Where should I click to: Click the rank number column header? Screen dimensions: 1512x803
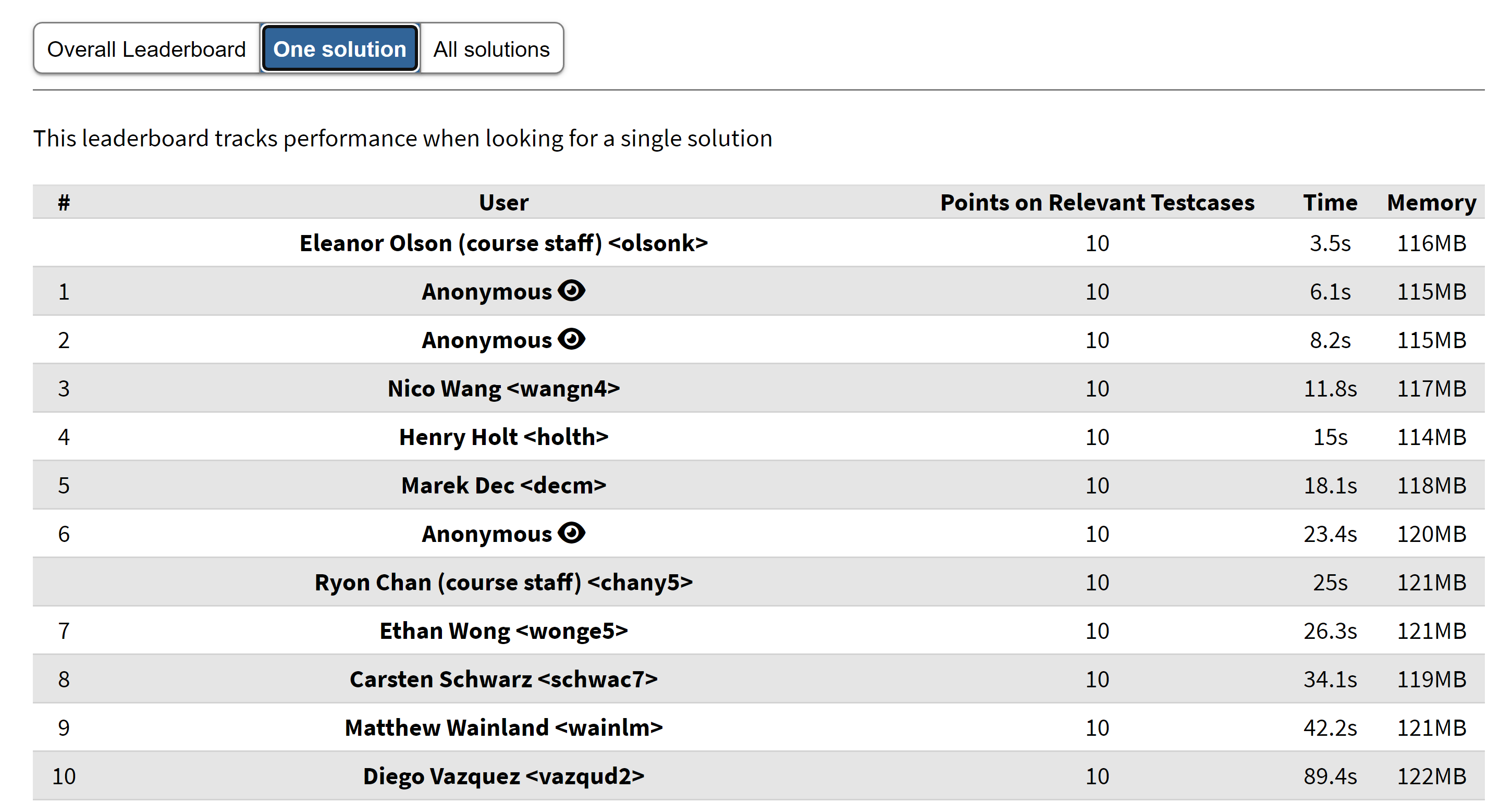tap(64, 203)
